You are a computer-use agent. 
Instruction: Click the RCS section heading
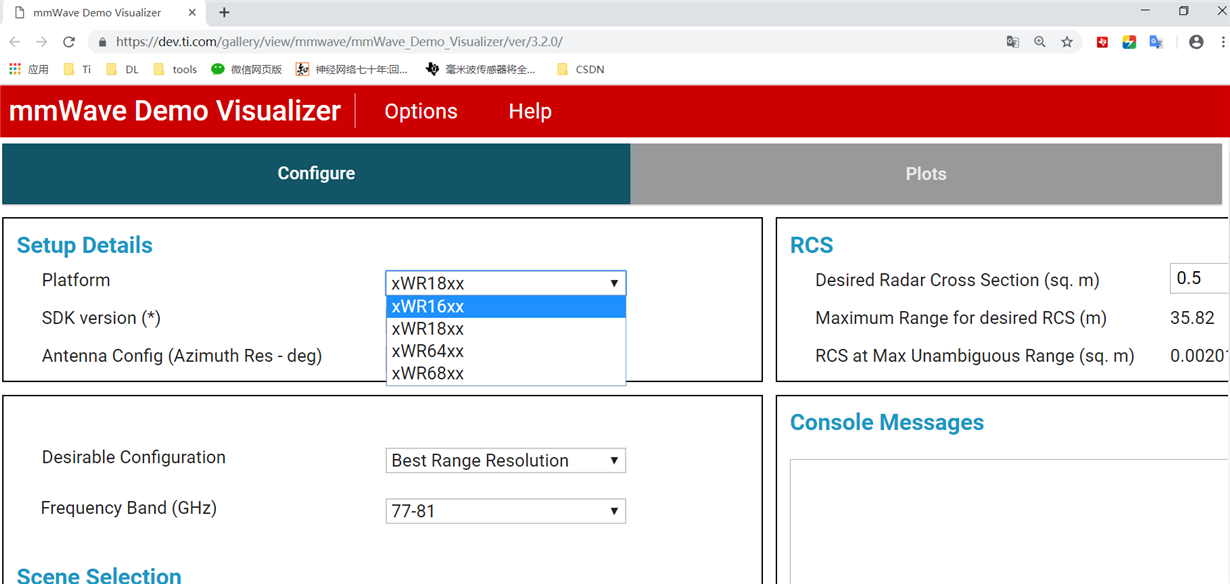(x=811, y=245)
